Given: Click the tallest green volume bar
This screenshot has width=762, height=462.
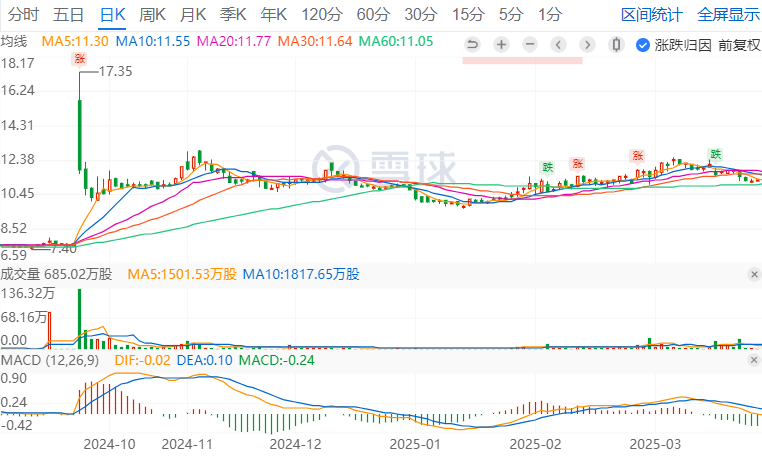Looking at the screenshot, I should 80,319.
